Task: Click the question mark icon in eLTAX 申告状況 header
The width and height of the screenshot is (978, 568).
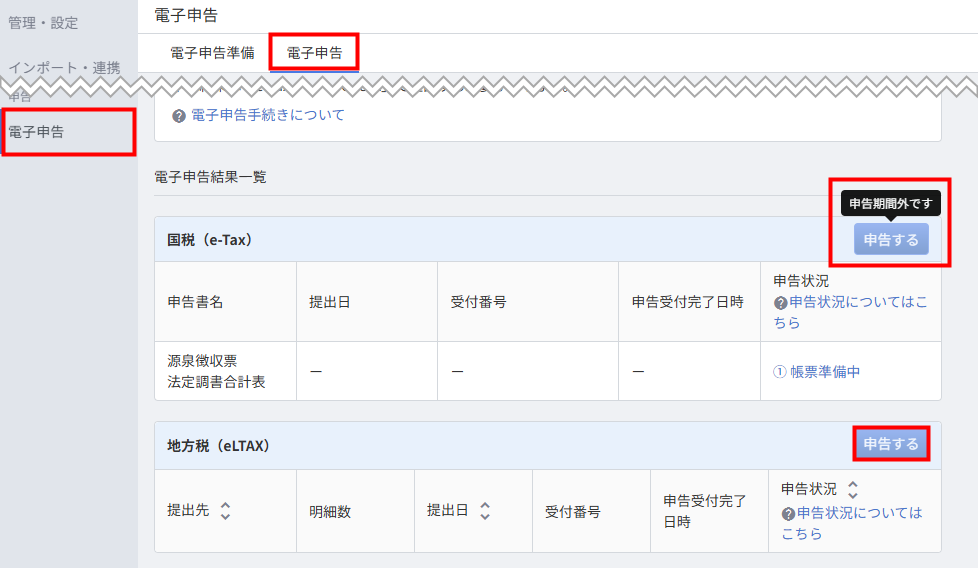Action: tap(788, 513)
